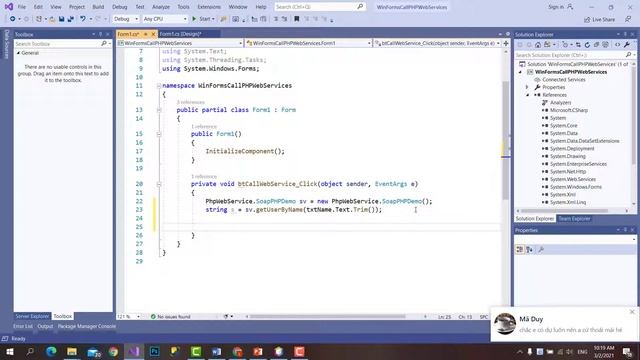Open the Visual Studio taskbar icon
This screenshot has height=360, width=640.
coord(134,351)
